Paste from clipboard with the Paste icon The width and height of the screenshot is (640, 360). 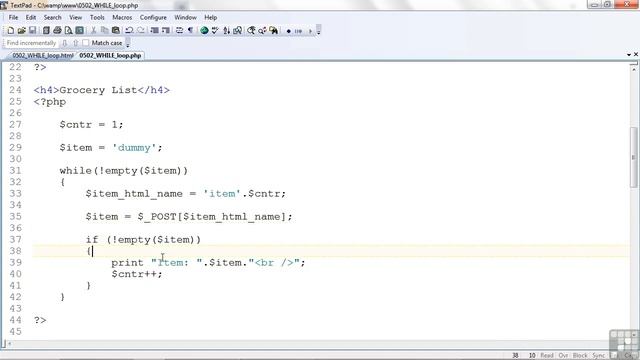pyautogui.click(x=116, y=31)
